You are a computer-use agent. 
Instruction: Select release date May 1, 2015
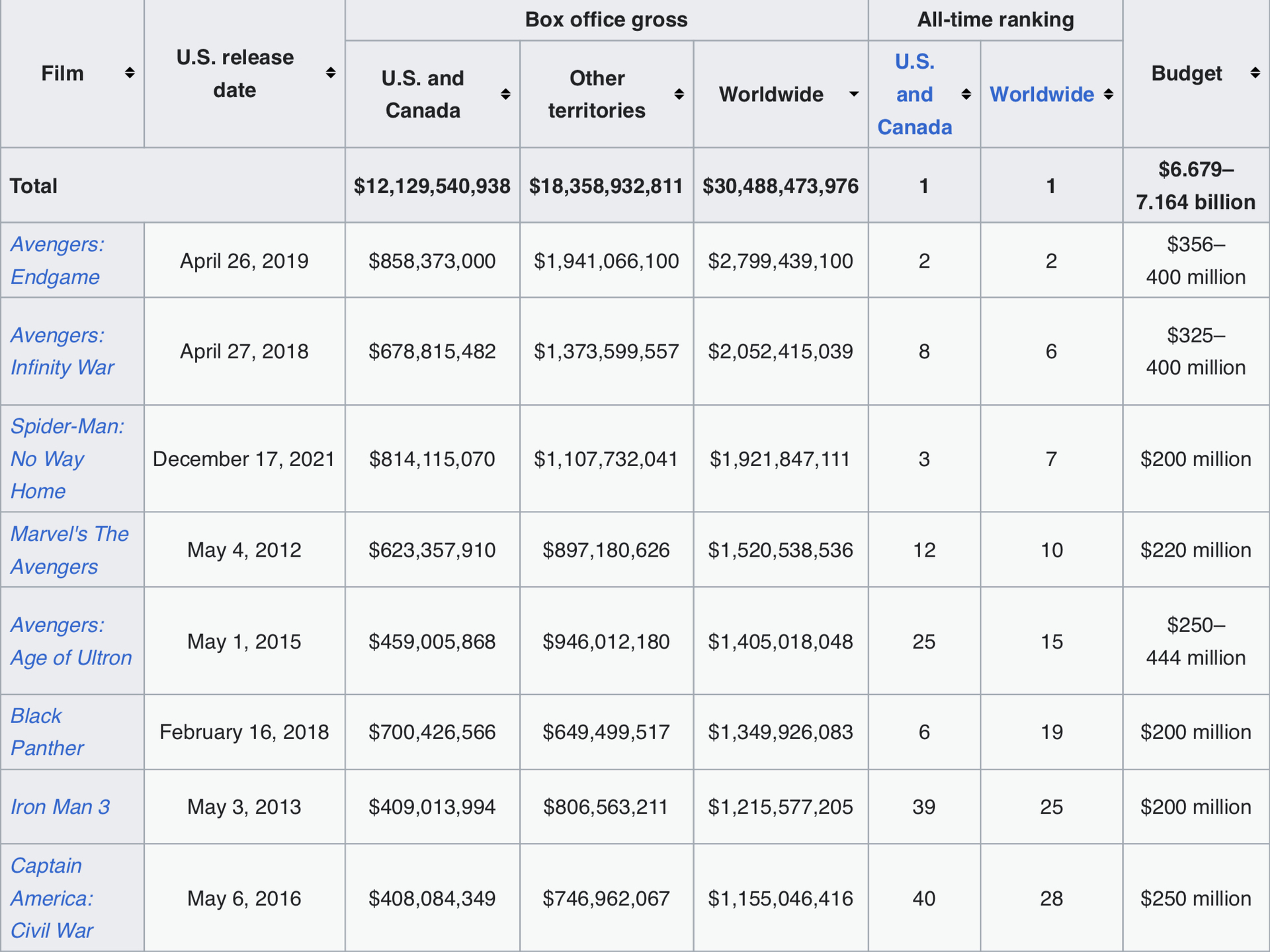click(244, 641)
